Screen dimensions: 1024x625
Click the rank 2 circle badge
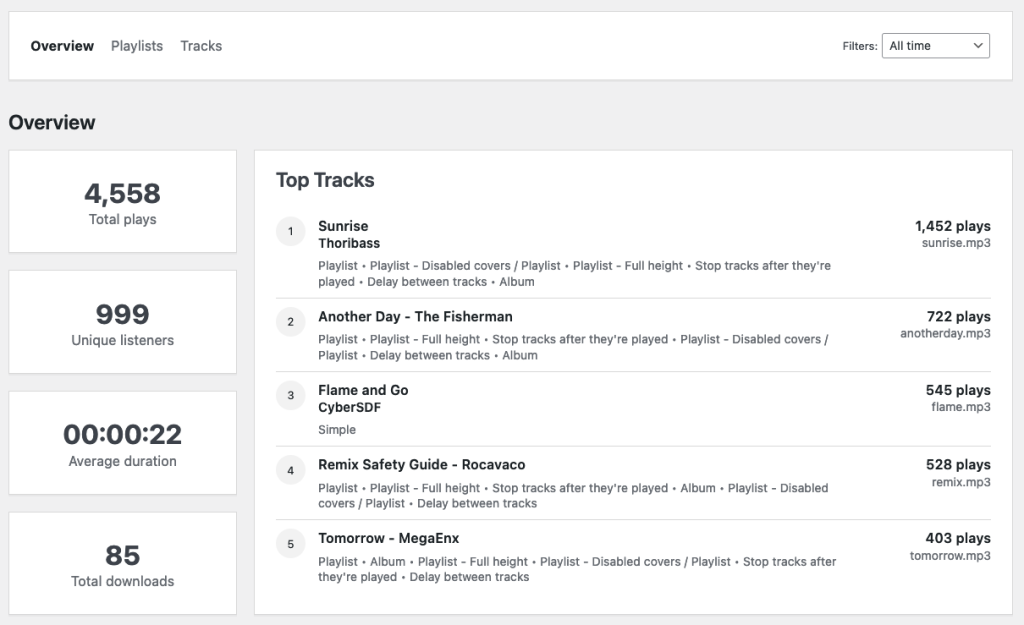291,322
